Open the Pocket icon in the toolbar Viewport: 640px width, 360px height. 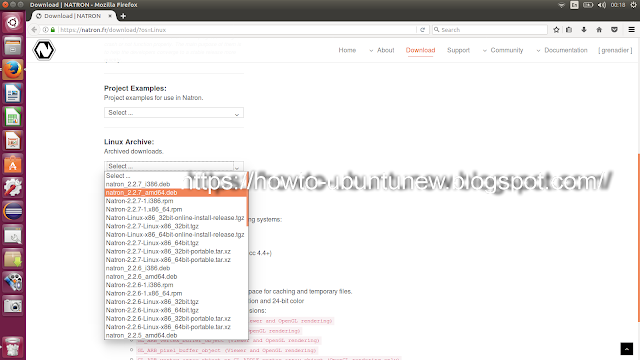click(x=614, y=30)
